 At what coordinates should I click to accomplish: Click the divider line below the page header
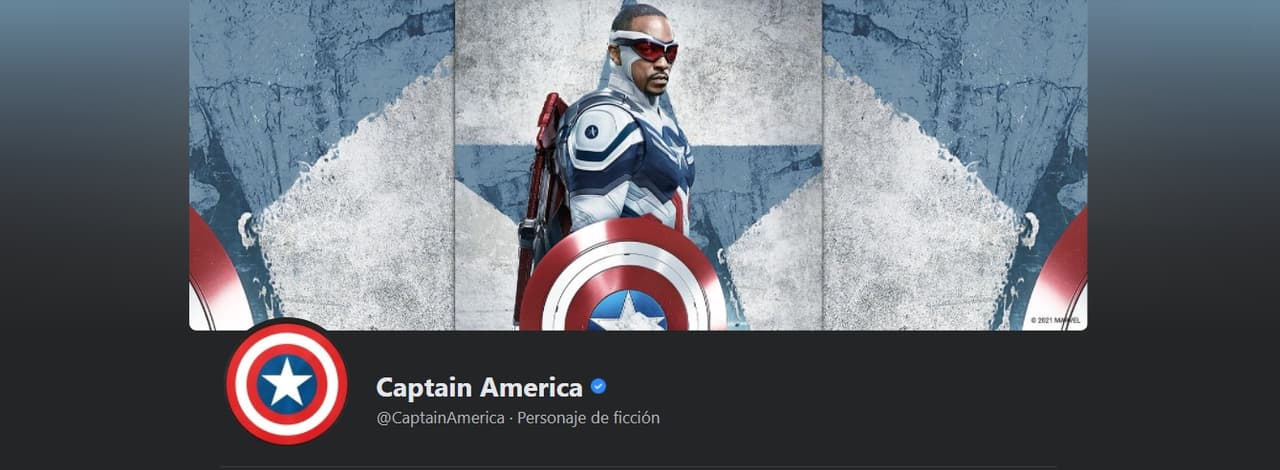pos(638,466)
